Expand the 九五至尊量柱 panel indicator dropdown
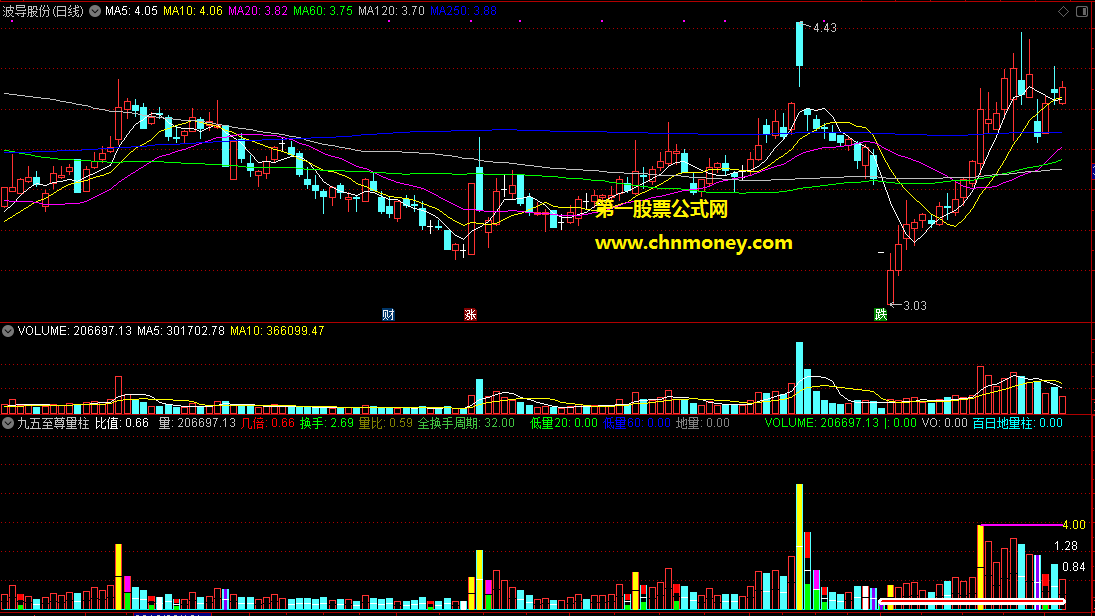Viewport: 1095px width, 616px height. 8,423
